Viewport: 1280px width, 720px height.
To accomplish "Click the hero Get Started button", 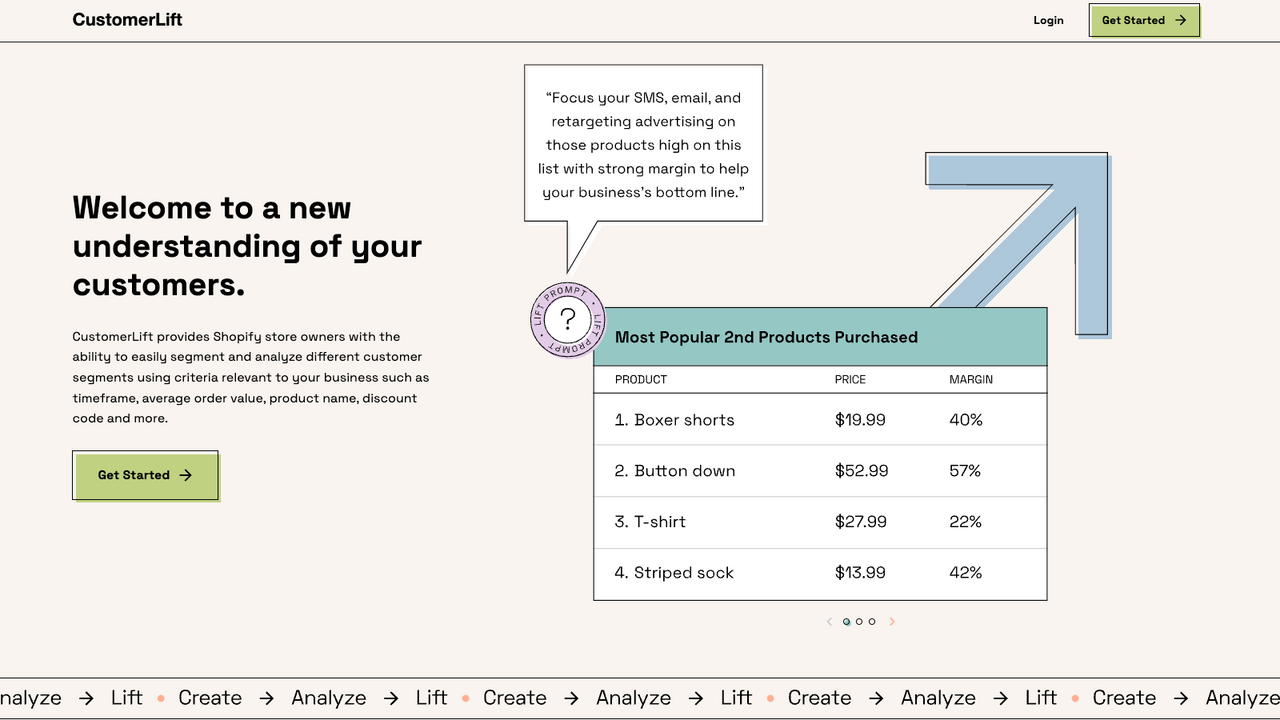I will pyautogui.click(x=145, y=475).
